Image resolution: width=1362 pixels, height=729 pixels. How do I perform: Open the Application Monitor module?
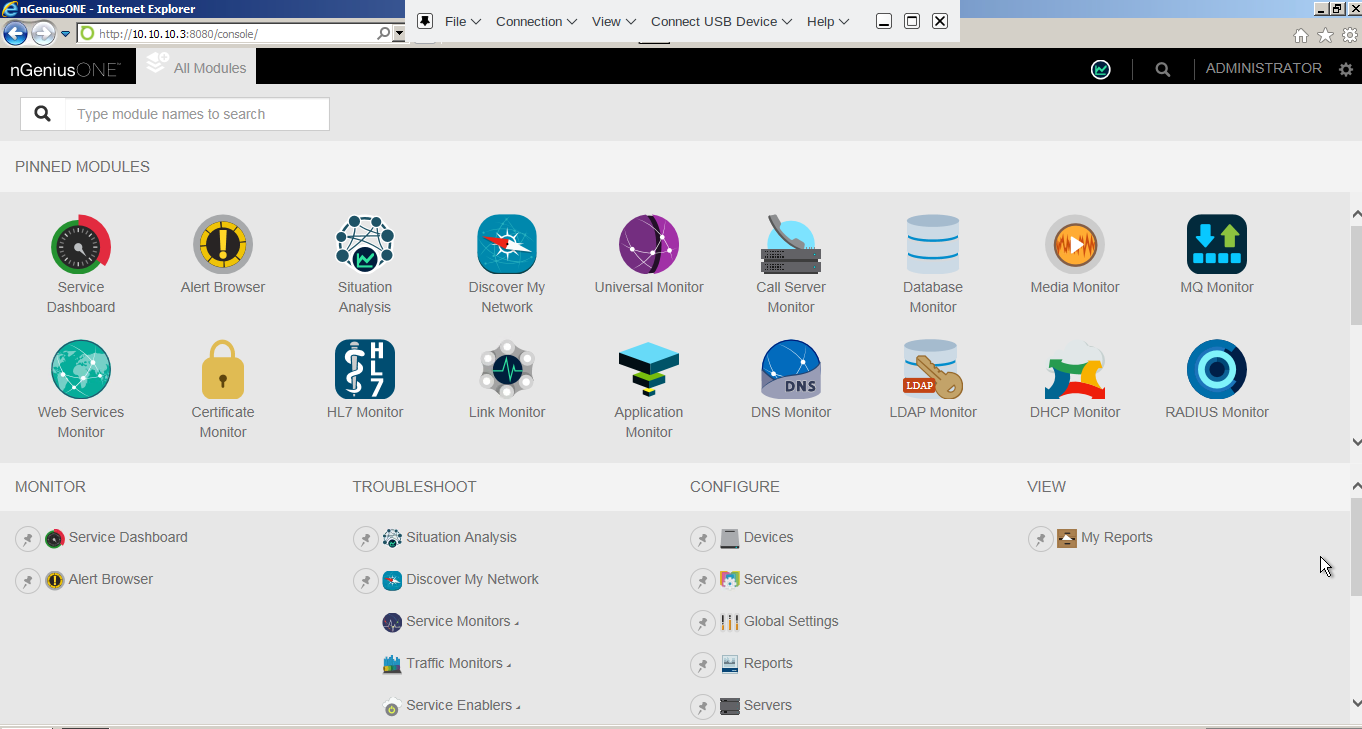(649, 370)
